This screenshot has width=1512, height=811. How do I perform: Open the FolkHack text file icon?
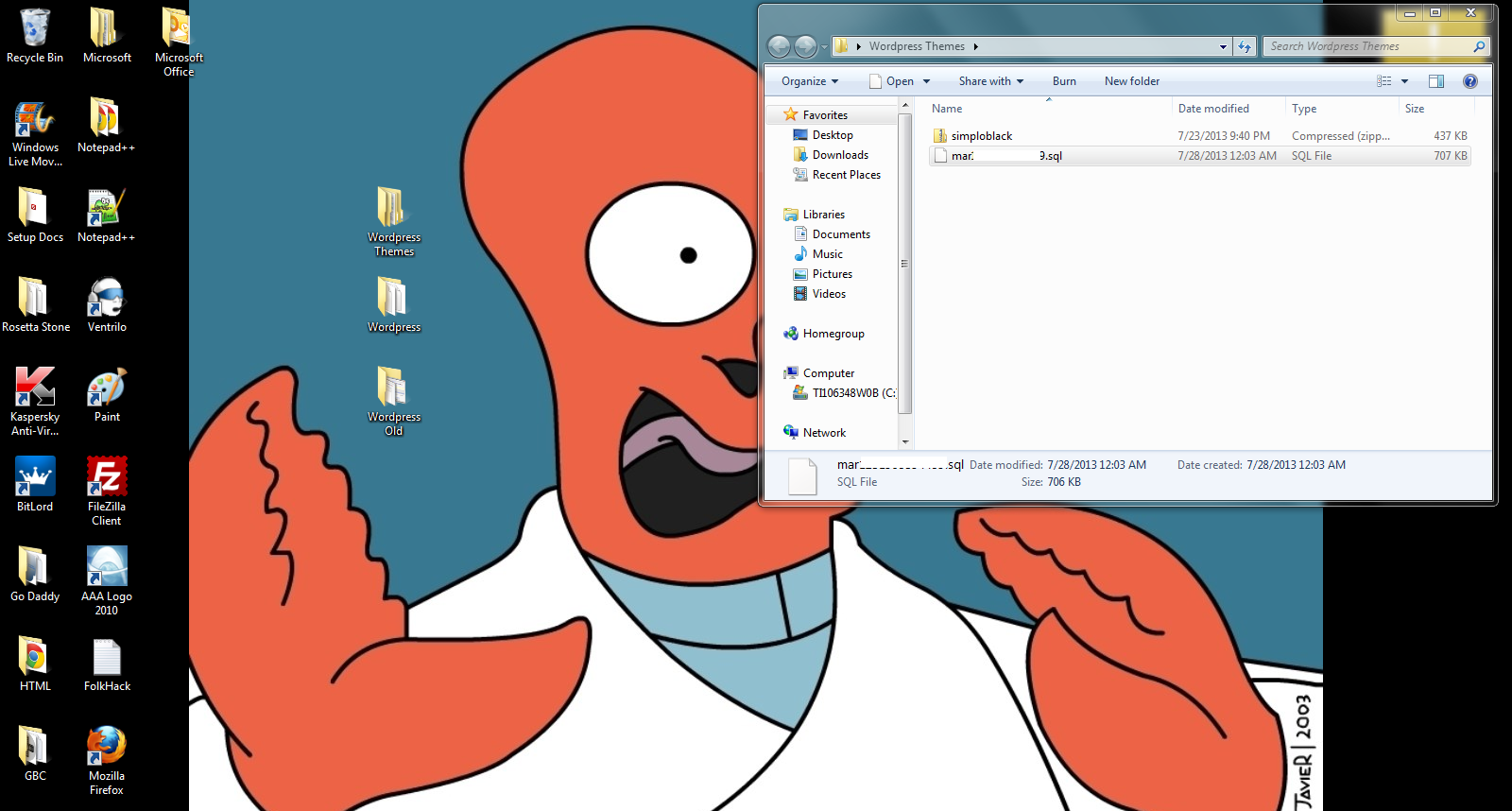click(107, 664)
